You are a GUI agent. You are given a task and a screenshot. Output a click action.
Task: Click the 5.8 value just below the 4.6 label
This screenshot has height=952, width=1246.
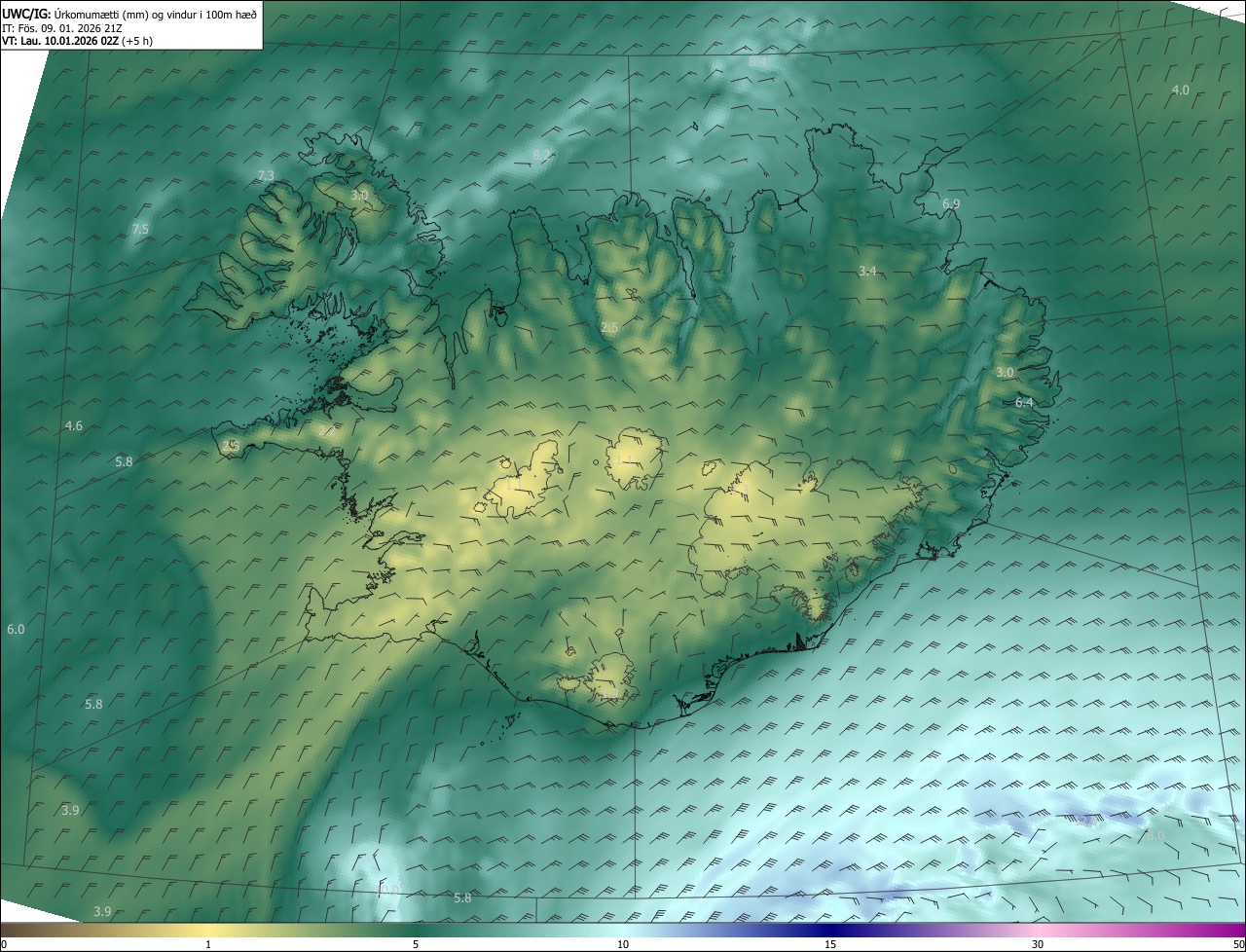124,461
